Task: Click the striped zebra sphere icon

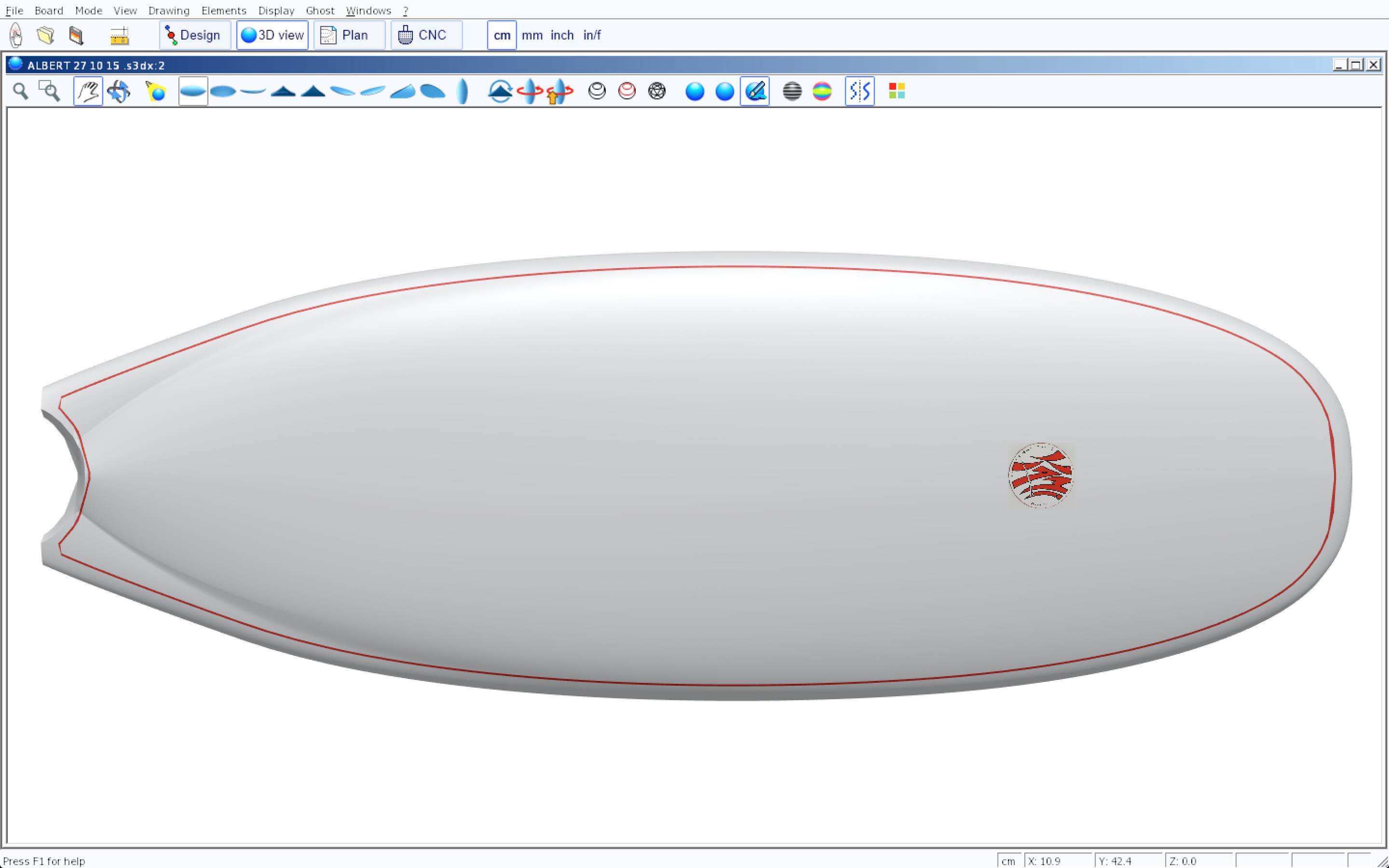Action: [x=792, y=91]
